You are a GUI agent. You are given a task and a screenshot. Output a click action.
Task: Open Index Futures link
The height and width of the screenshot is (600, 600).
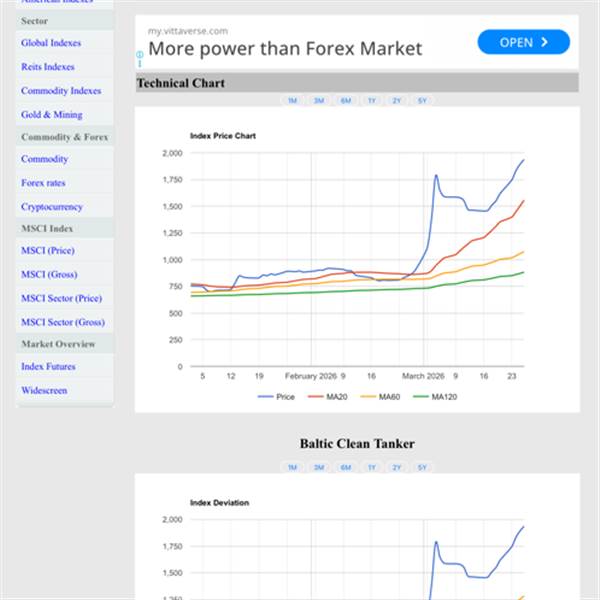(x=49, y=366)
